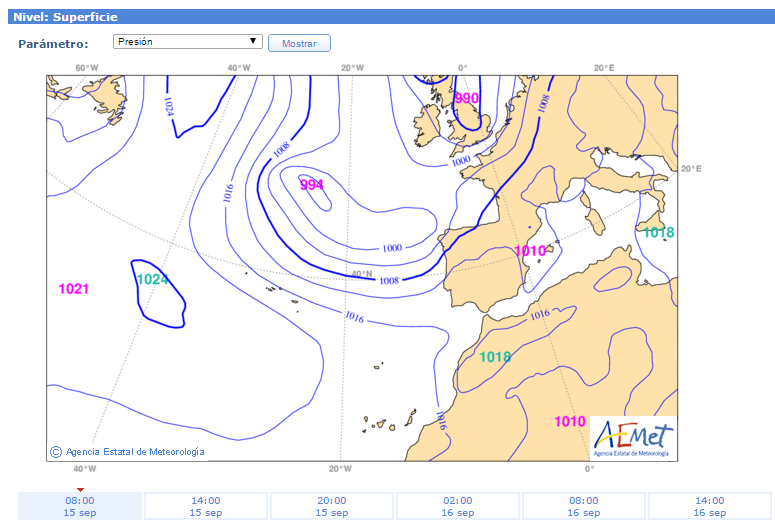The width and height of the screenshot is (775, 520).
Task: Select the 08:00 15 sep time step
Action: pyautogui.click(x=80, y=506)
